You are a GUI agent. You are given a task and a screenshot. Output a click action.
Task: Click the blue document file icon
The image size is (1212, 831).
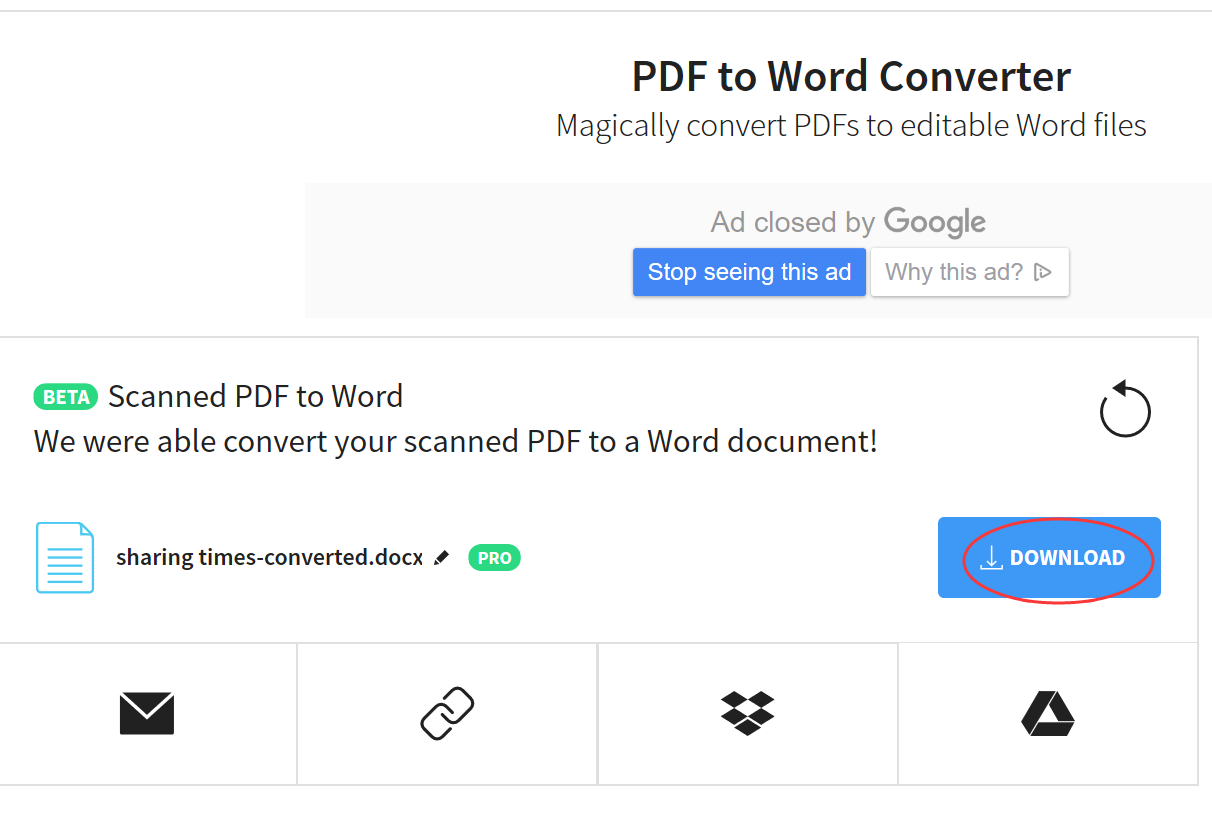coord(65,558)
